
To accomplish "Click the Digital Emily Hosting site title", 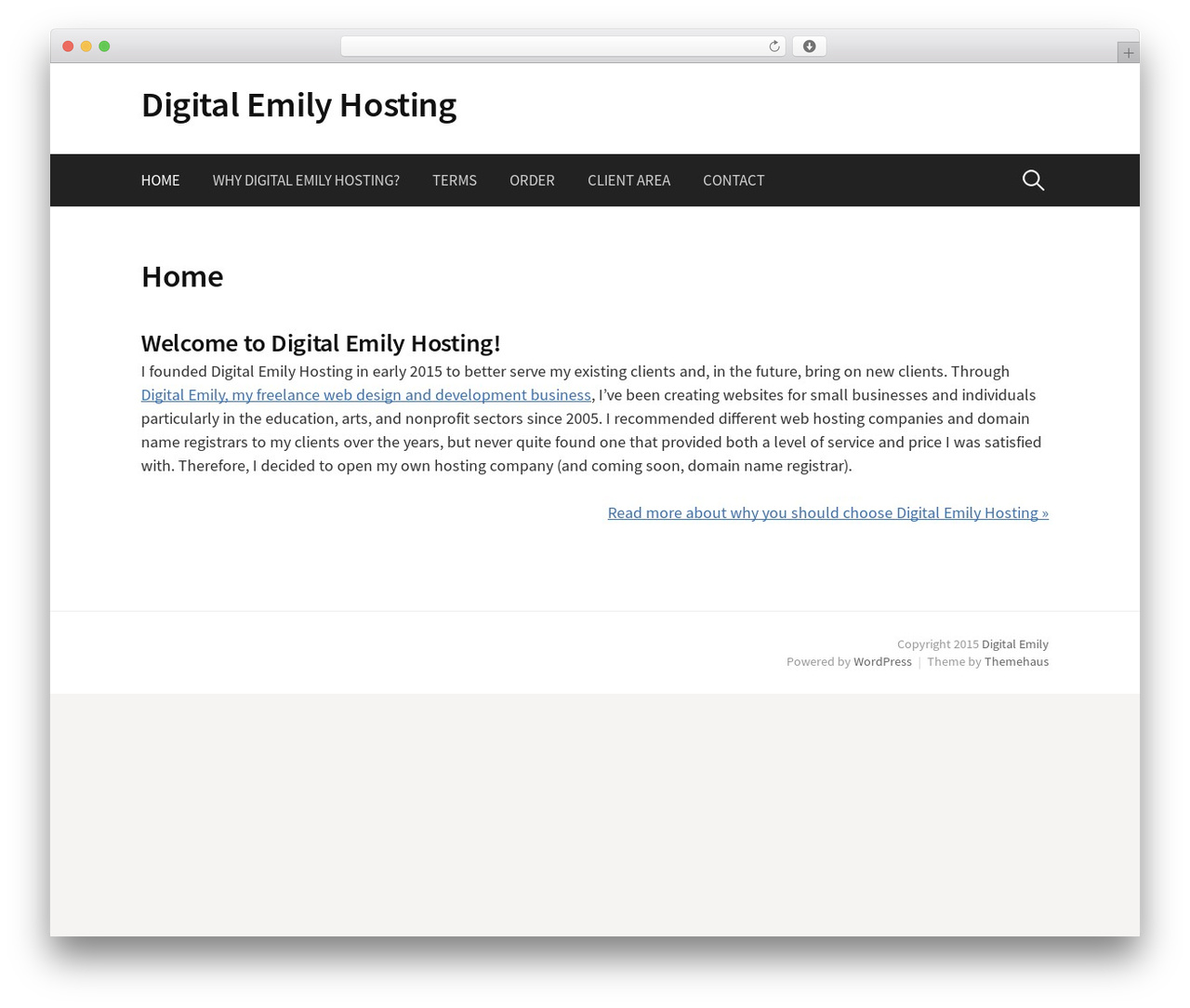I will tap(299, 105).
